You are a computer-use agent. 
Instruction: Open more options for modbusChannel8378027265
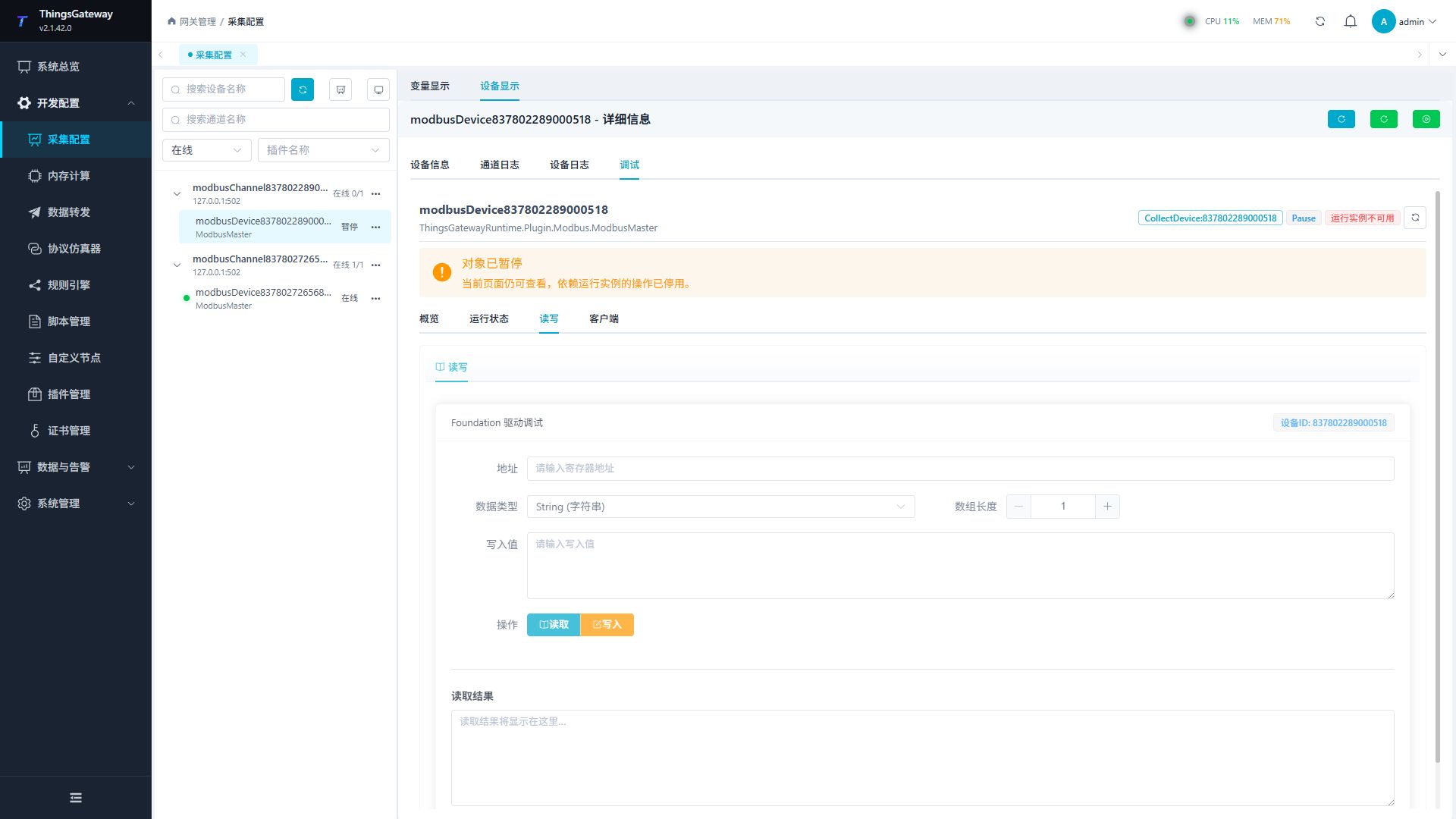(x=375, y=265)
